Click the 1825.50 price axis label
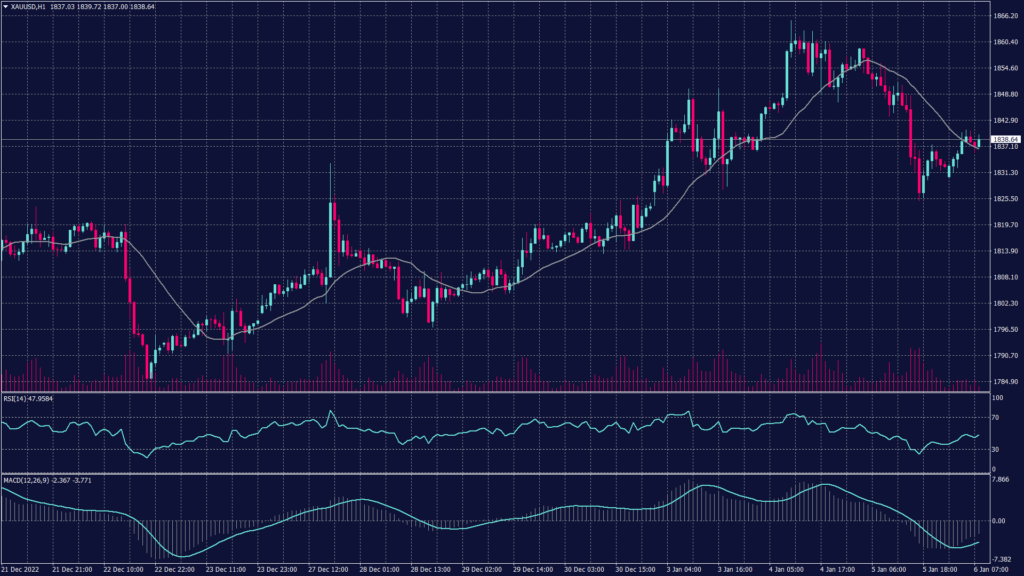The image size is (1024, 576). [1003, 199]
